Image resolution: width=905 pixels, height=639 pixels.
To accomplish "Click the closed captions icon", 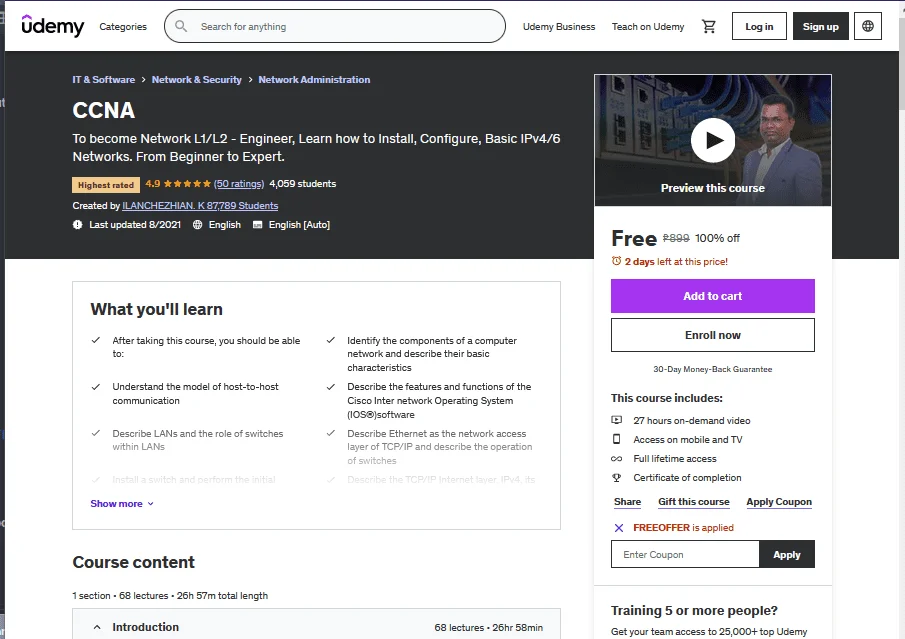I will tap(257, 225).
